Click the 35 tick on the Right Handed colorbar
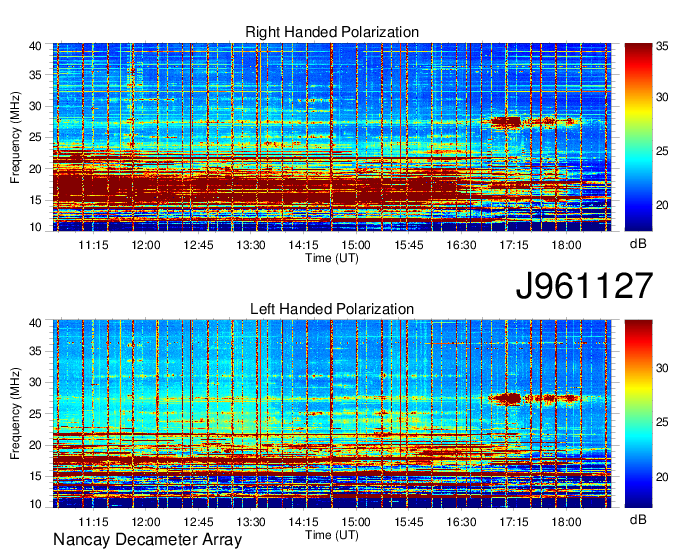 point(662,46)
